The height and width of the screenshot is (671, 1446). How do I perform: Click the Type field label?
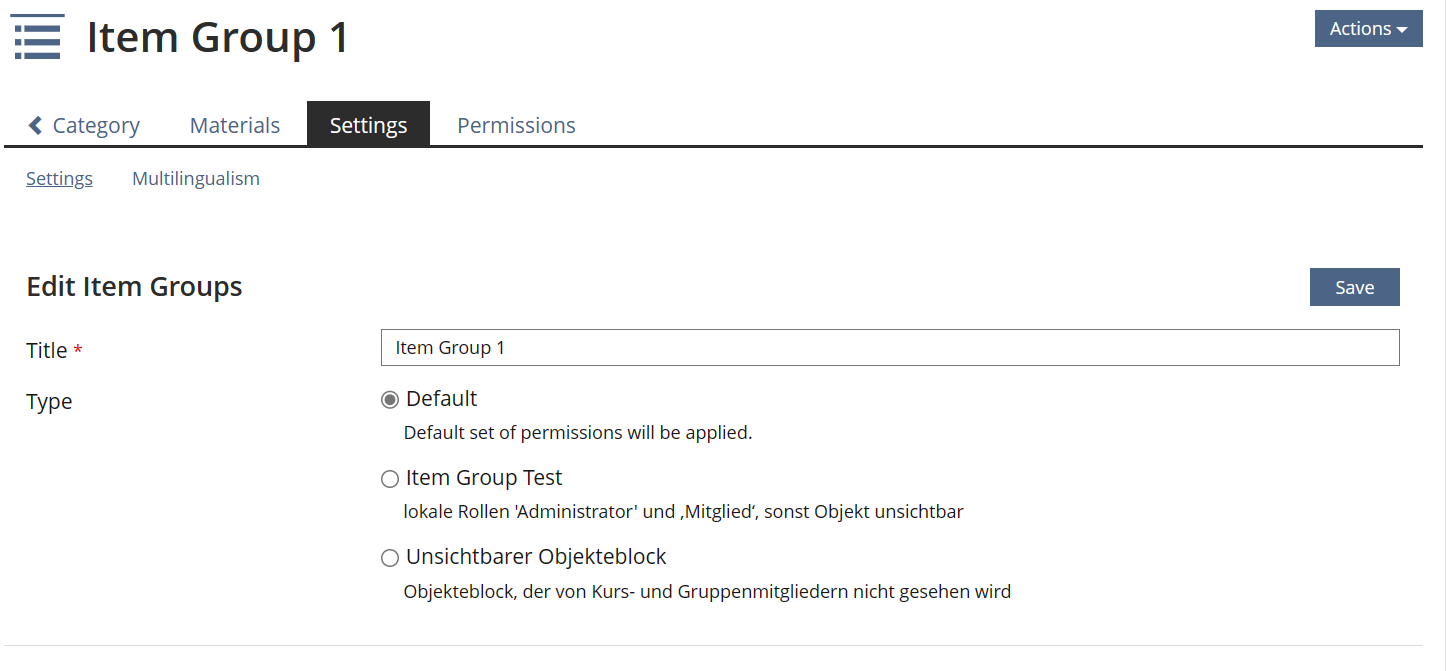[x=49, y=402]
